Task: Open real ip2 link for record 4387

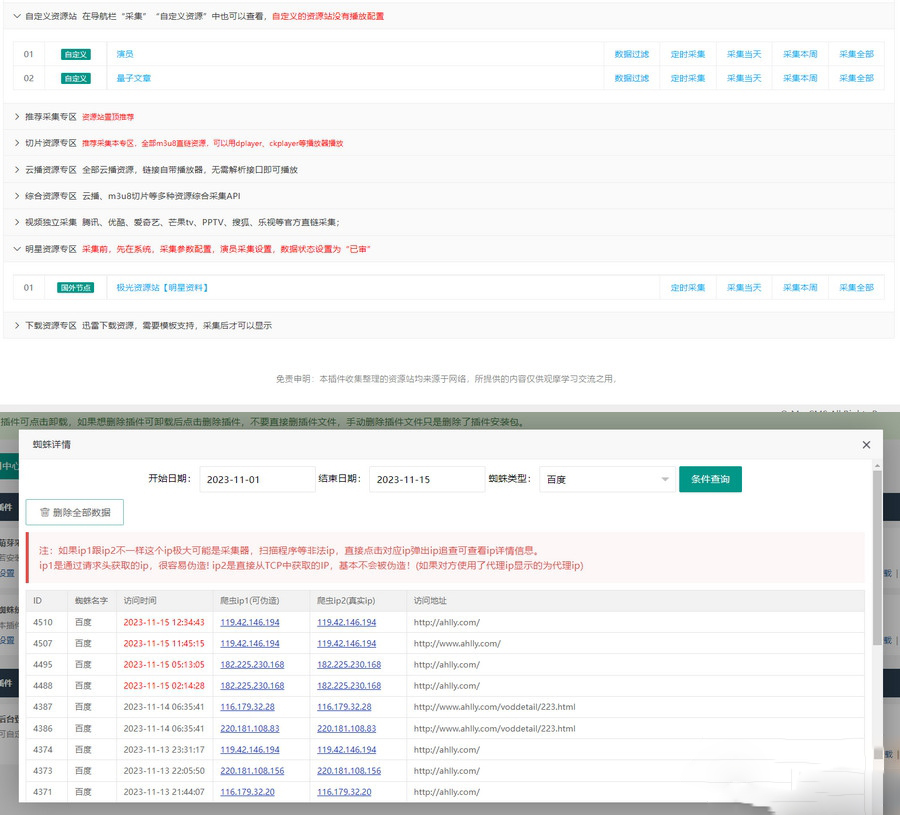Action: click(x=344, y=706)
